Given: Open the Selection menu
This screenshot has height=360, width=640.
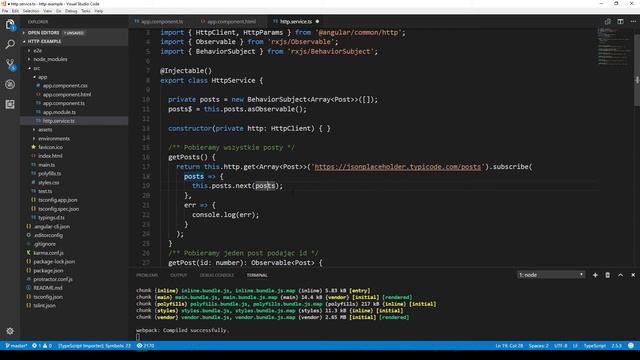Looking at the screenshot, I should (x=31, y=11).
